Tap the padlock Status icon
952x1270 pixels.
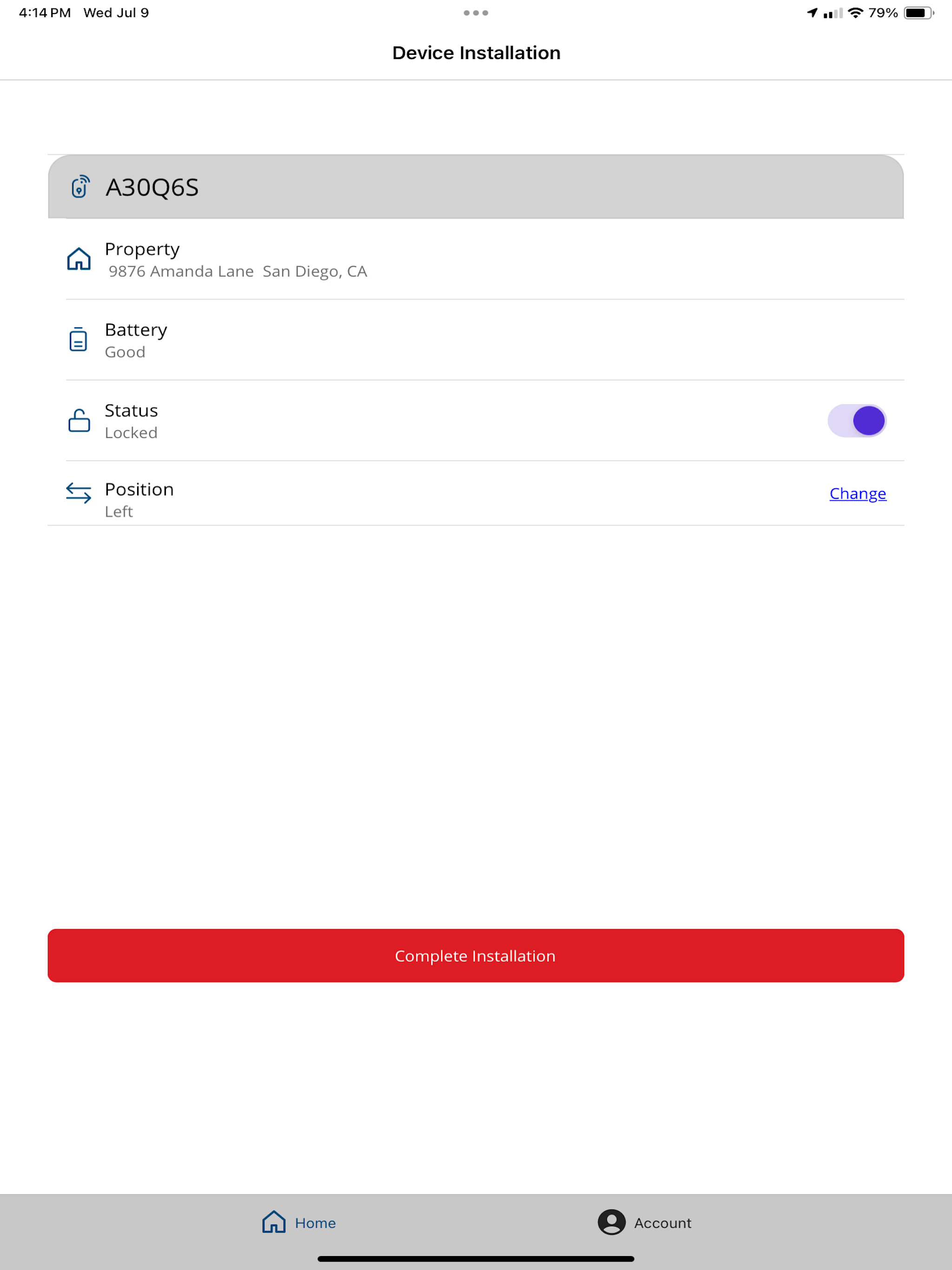(79, 420)
